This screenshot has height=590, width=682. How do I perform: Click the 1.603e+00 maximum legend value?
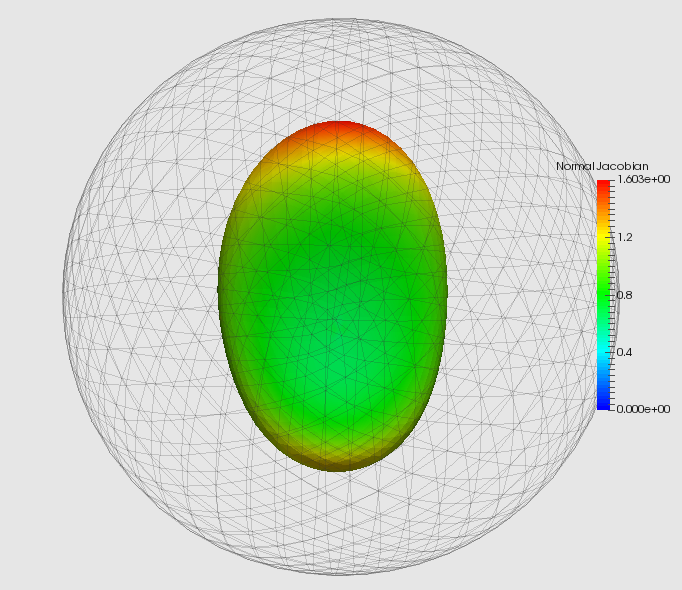pos(643,179)
